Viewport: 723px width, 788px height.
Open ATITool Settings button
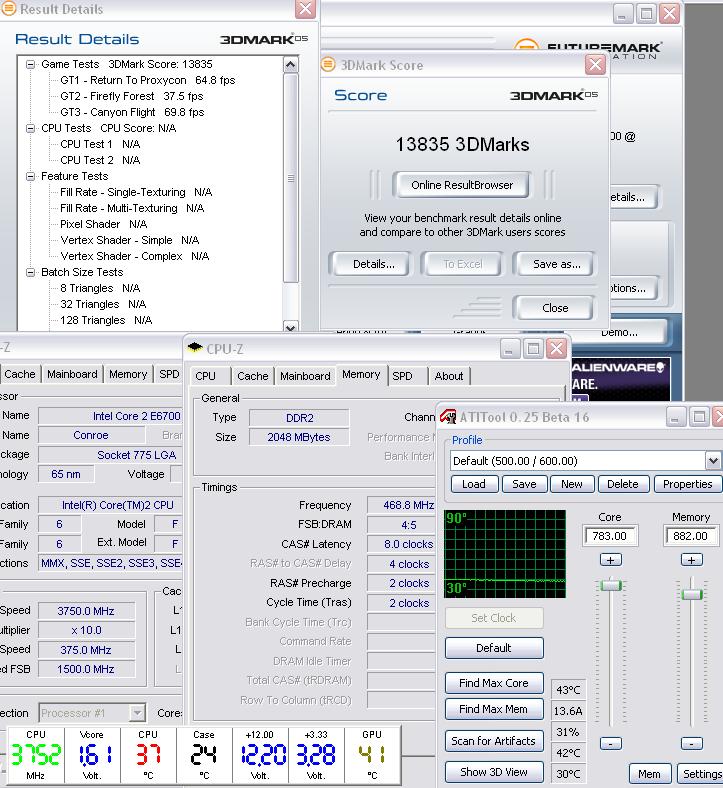(x=701, y=774)
